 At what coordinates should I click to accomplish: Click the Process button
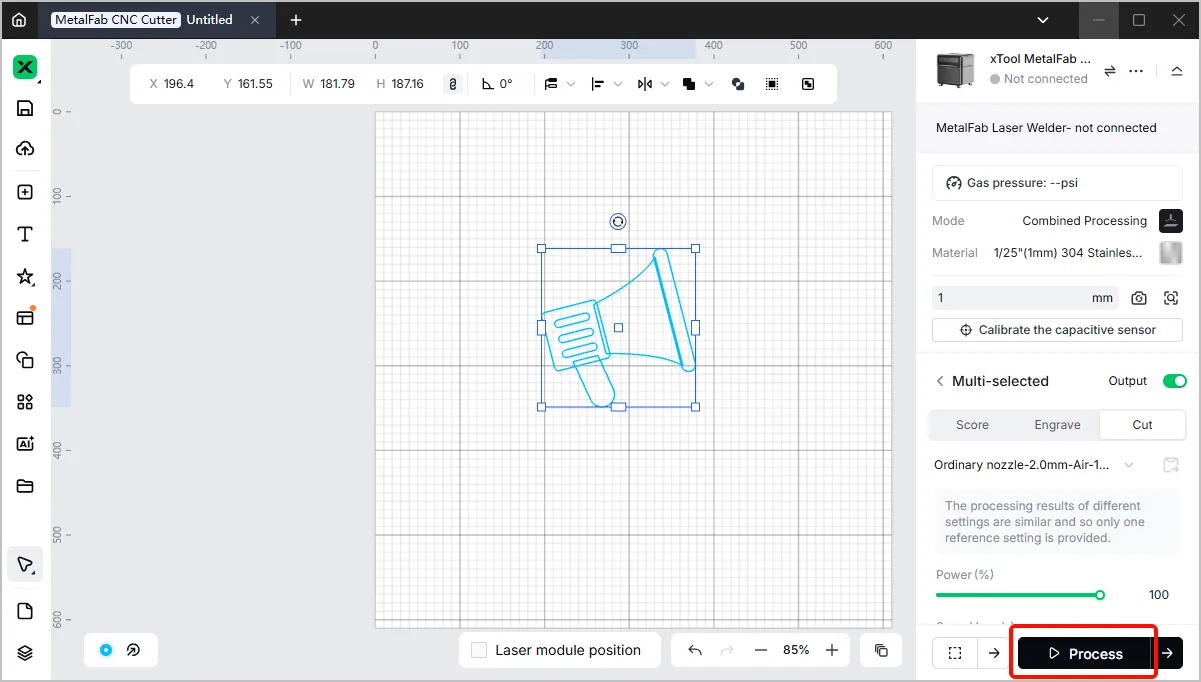point(1085,653)
